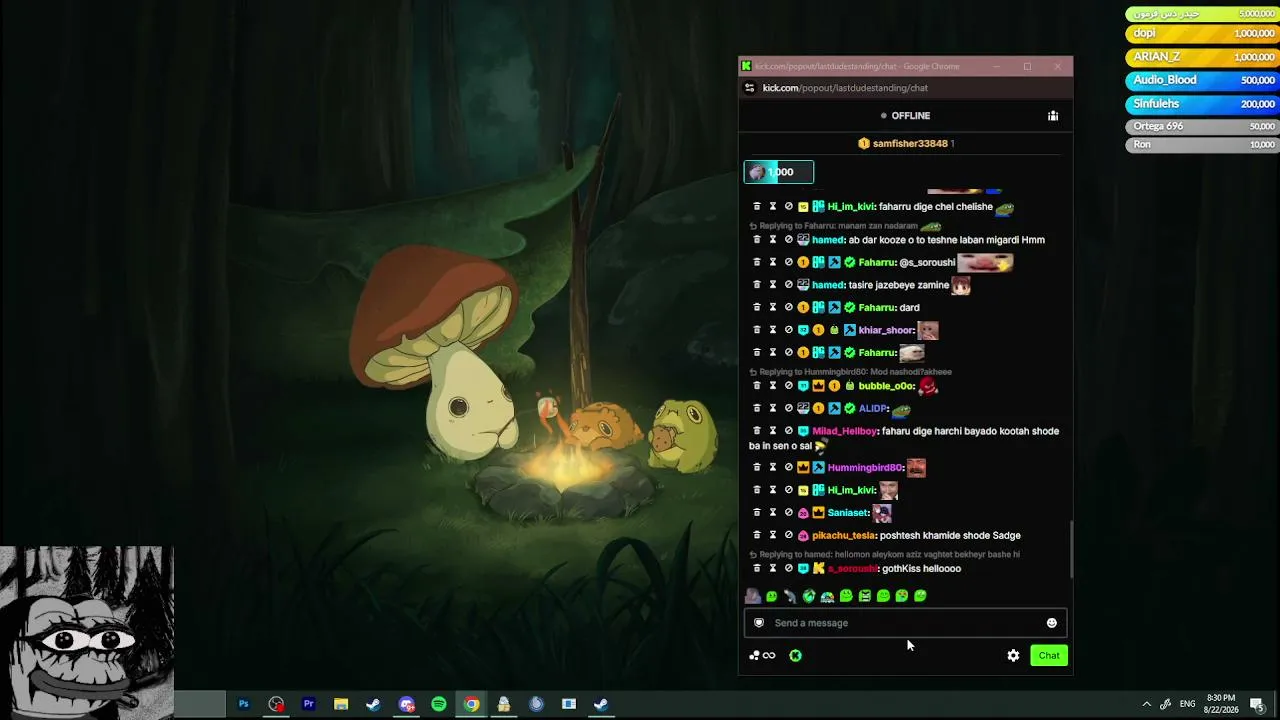Click the dopi 1,000,000 leaderboard bar

point(1203,34)
